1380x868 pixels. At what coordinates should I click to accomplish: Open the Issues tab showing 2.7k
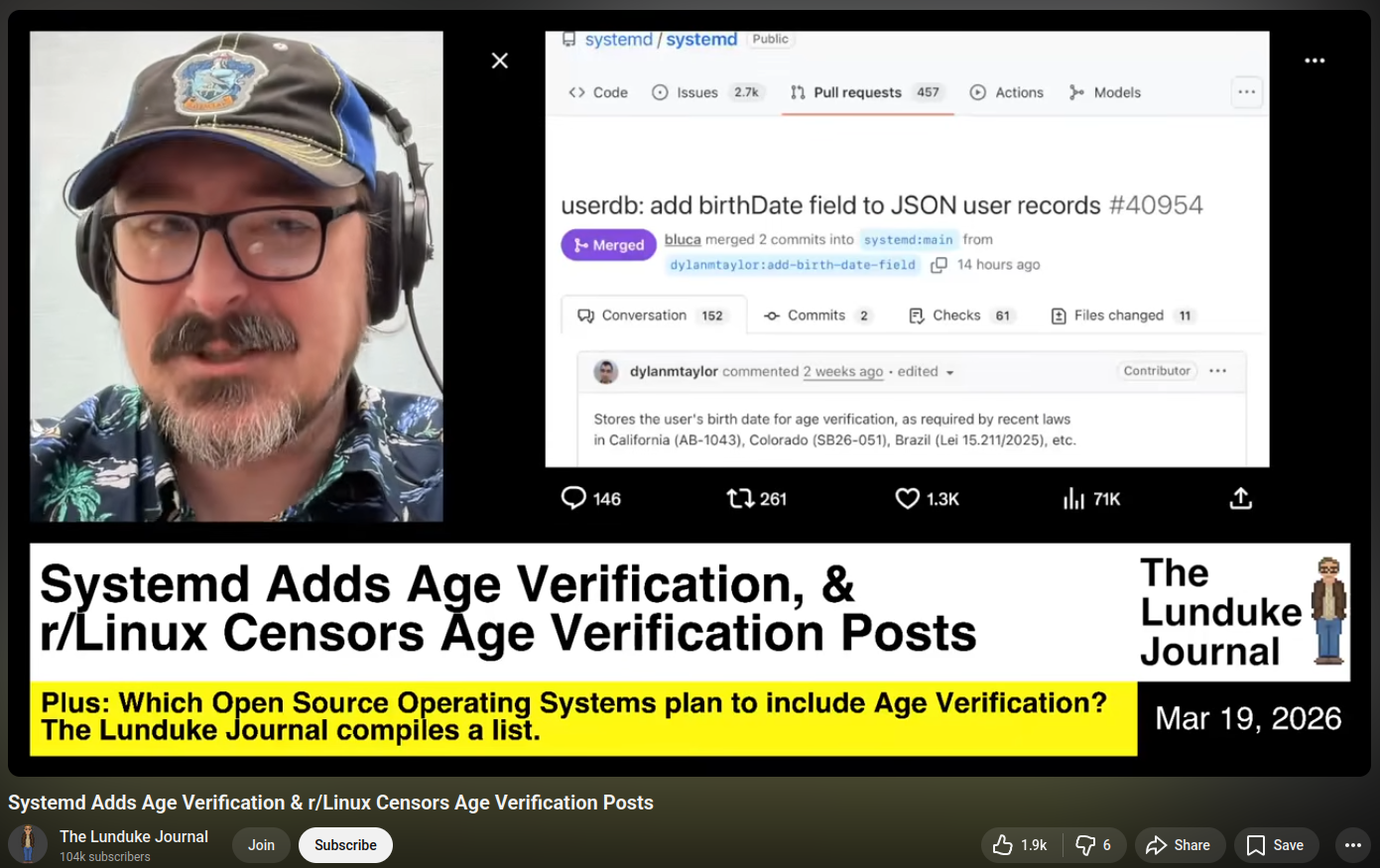click(706, 92)
